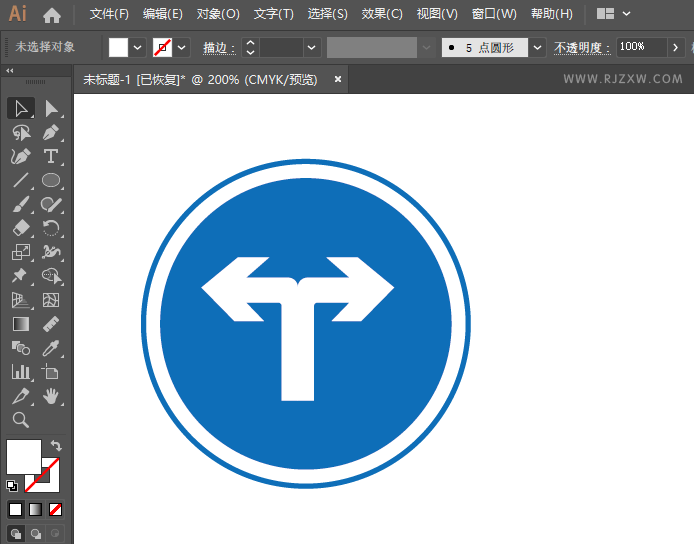The width and height of the screenshot is (694, 544).
Task: Select the Shape Builder tool
Action: coord(51,276)
